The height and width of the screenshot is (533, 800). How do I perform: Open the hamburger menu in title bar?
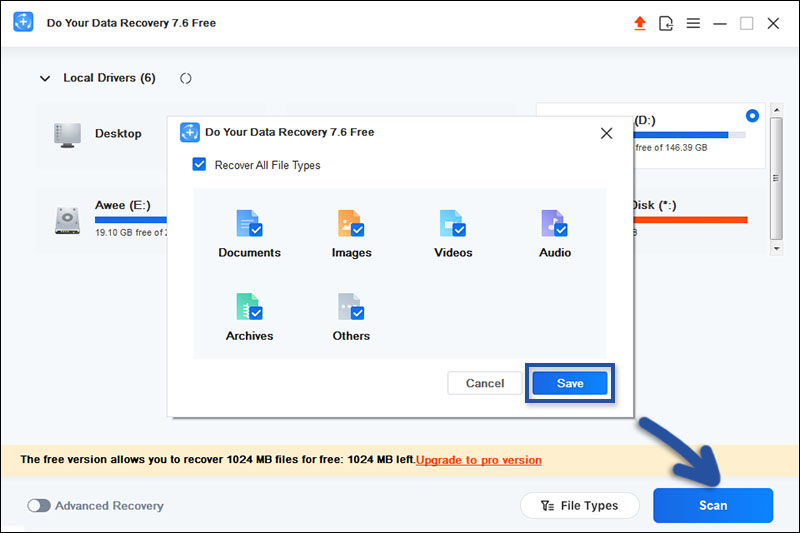693,23
